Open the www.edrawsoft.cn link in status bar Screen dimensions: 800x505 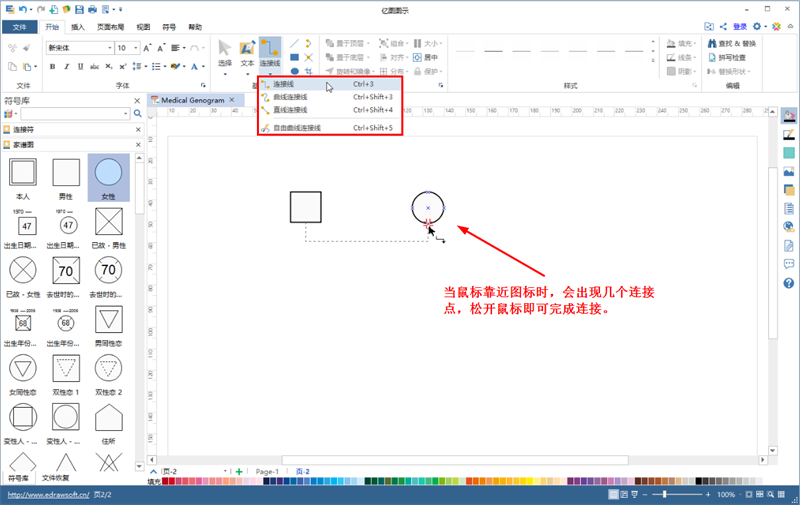(48, 494)
